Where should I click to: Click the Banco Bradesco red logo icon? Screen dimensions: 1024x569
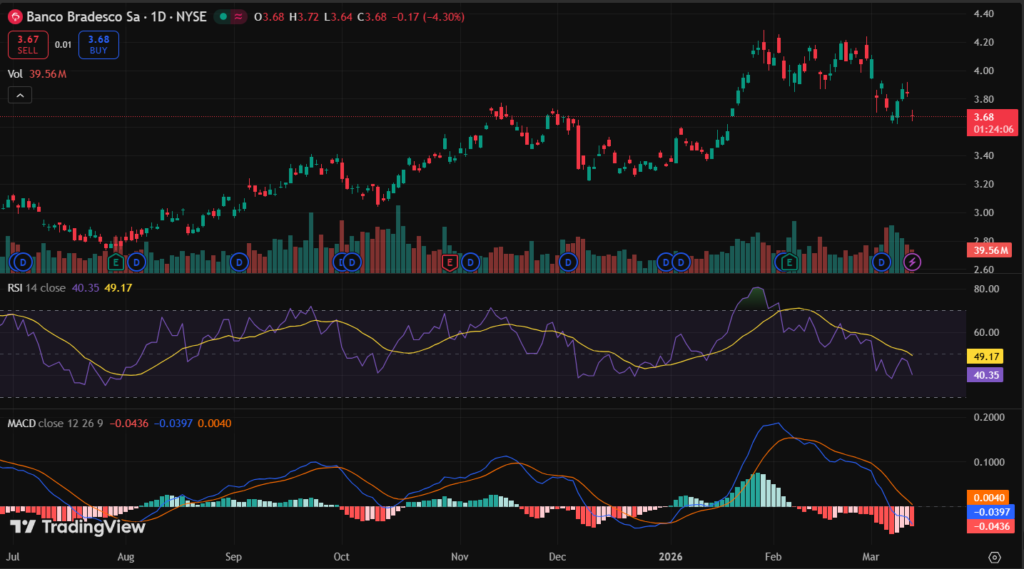coord(14,17)
